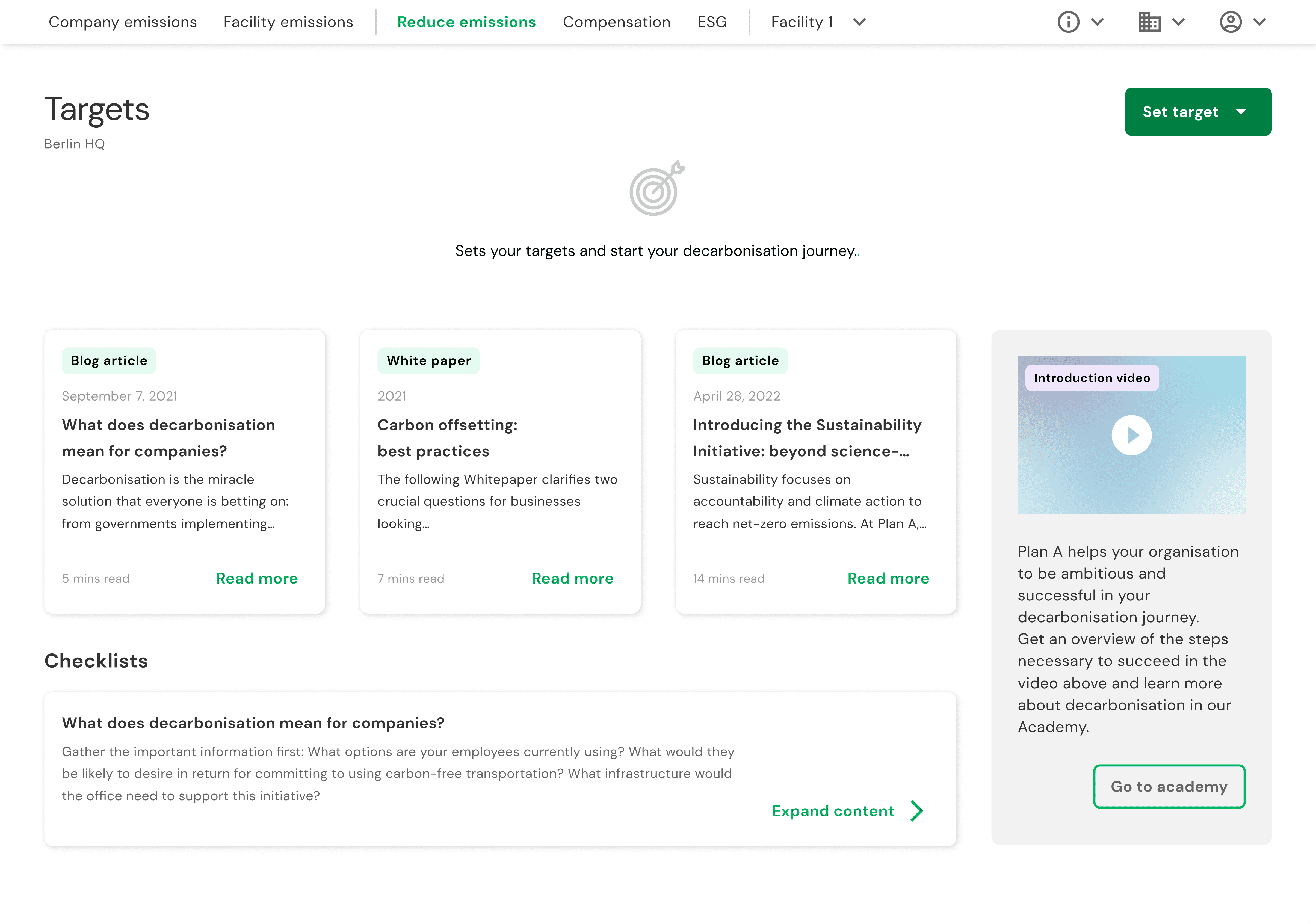Select the ESG tab
Screen dimensions: 1316x924
711,22
